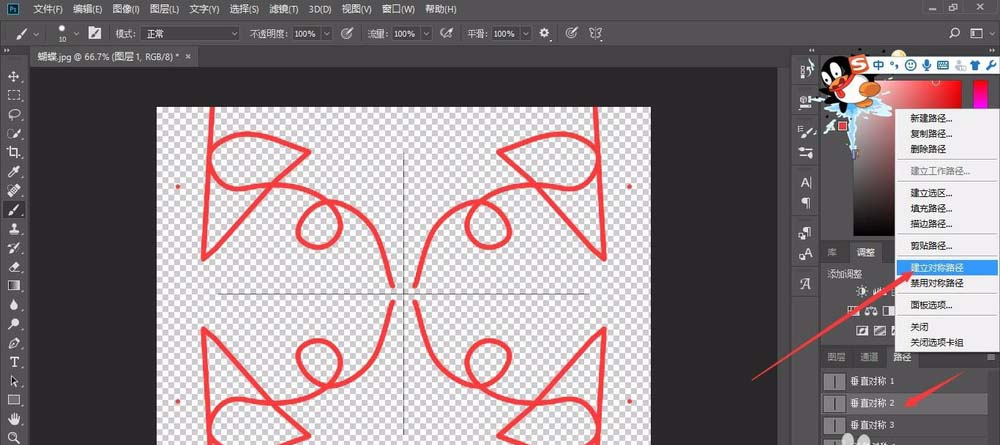Open the Character panel icon
1000x445 pixels.
pyautogui.click(x=805, y=183)
